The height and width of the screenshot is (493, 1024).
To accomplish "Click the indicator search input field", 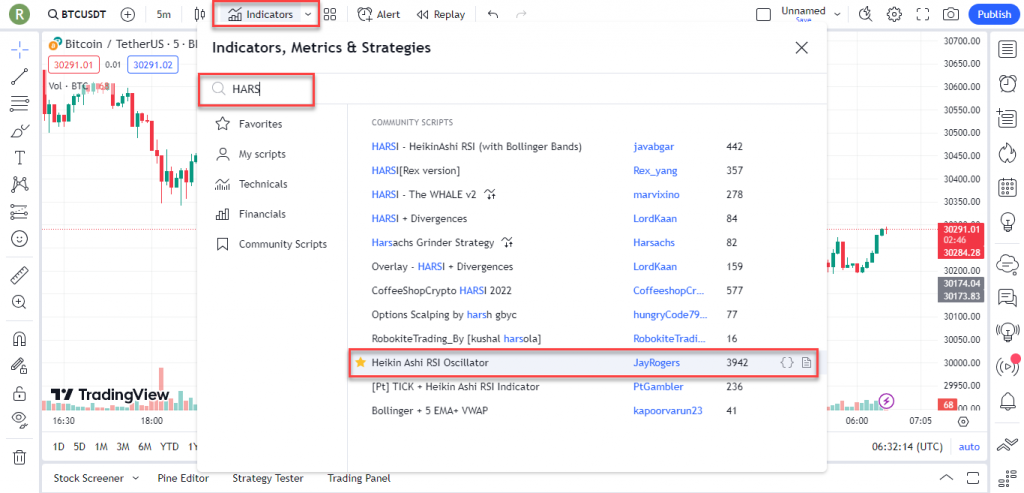I will pos(268,89).
